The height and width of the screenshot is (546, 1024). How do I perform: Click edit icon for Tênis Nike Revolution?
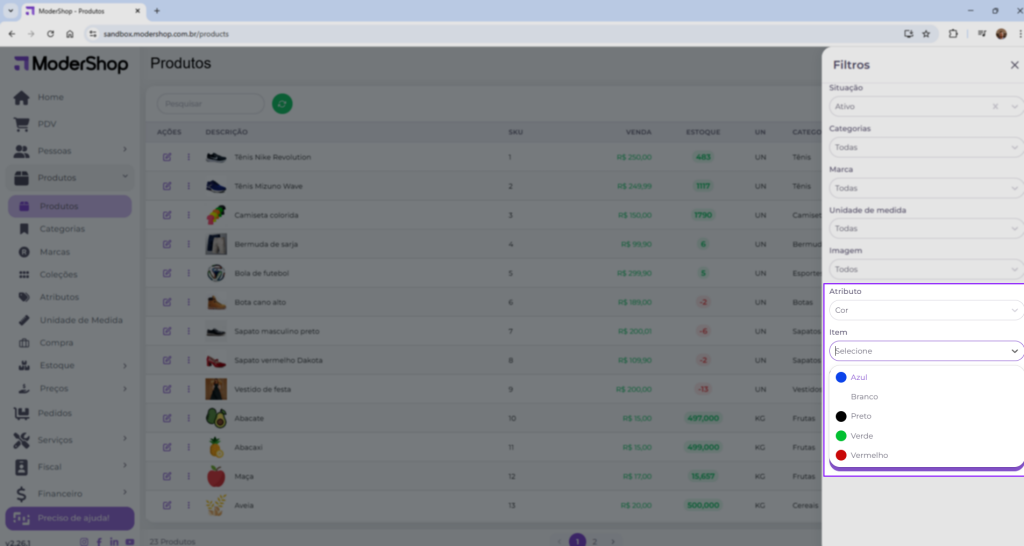167,157
